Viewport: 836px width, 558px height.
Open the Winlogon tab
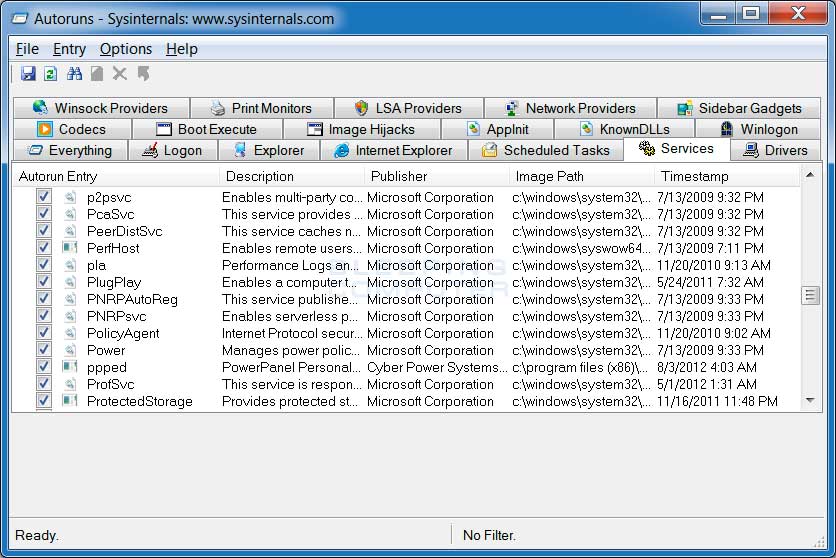coord(758,129)
